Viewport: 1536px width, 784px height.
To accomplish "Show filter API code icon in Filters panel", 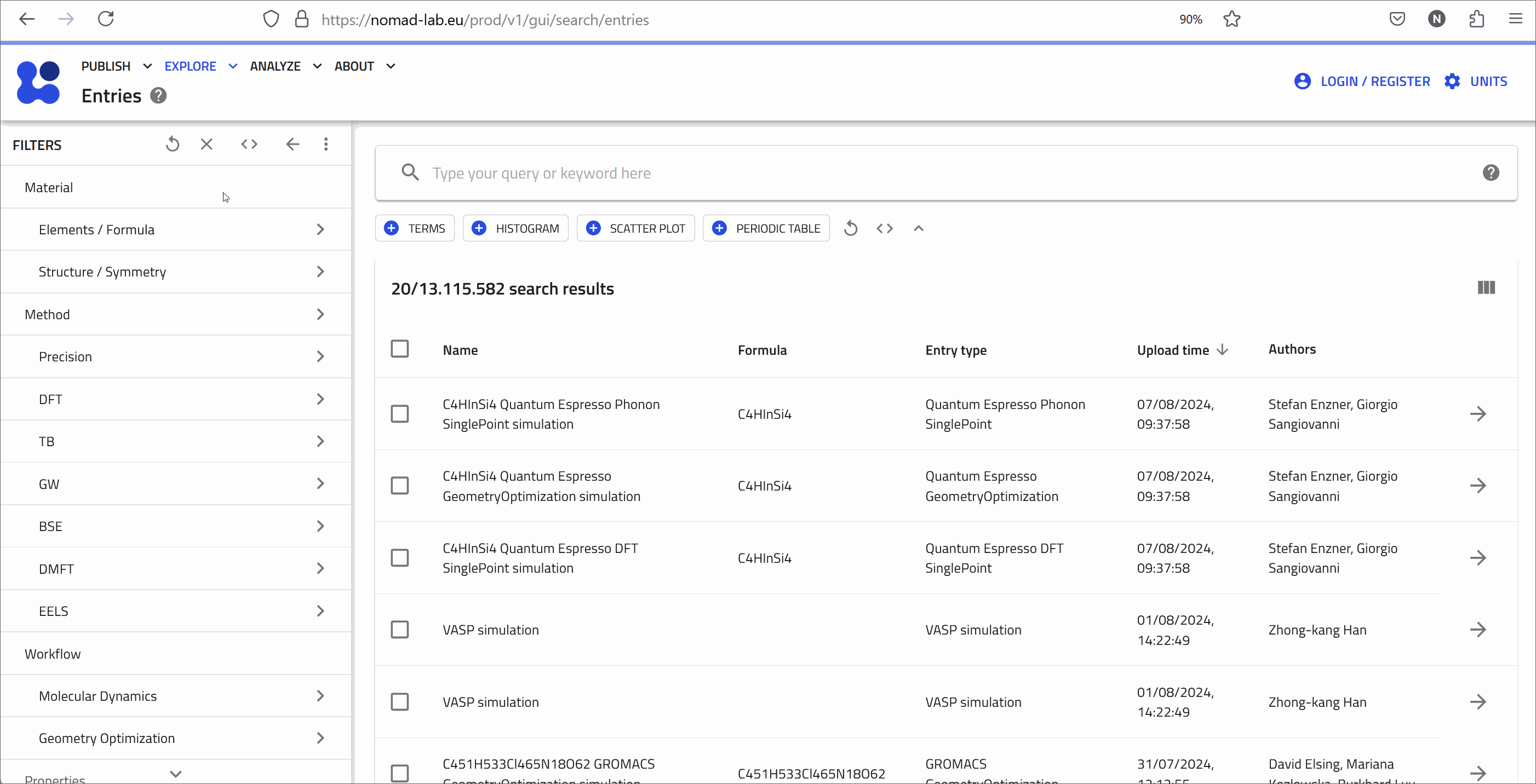I will coord(249,144).
